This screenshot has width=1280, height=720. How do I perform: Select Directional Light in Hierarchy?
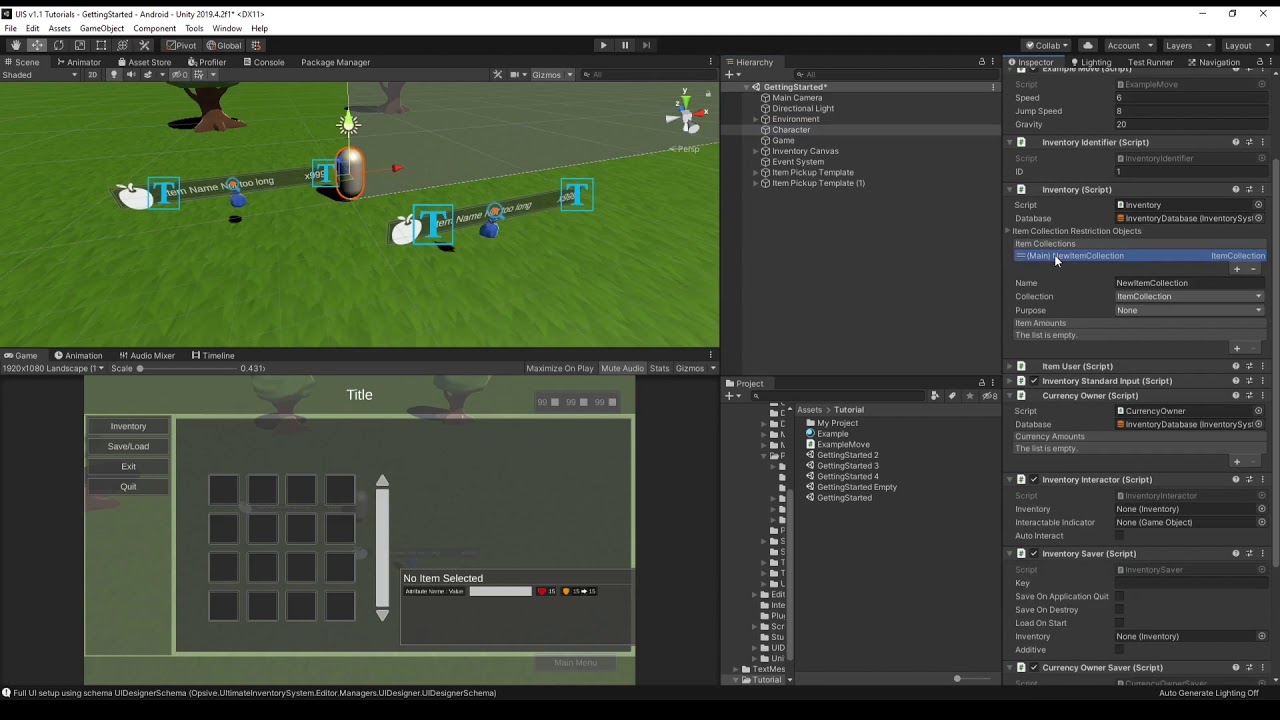click(x=803, y=108)
